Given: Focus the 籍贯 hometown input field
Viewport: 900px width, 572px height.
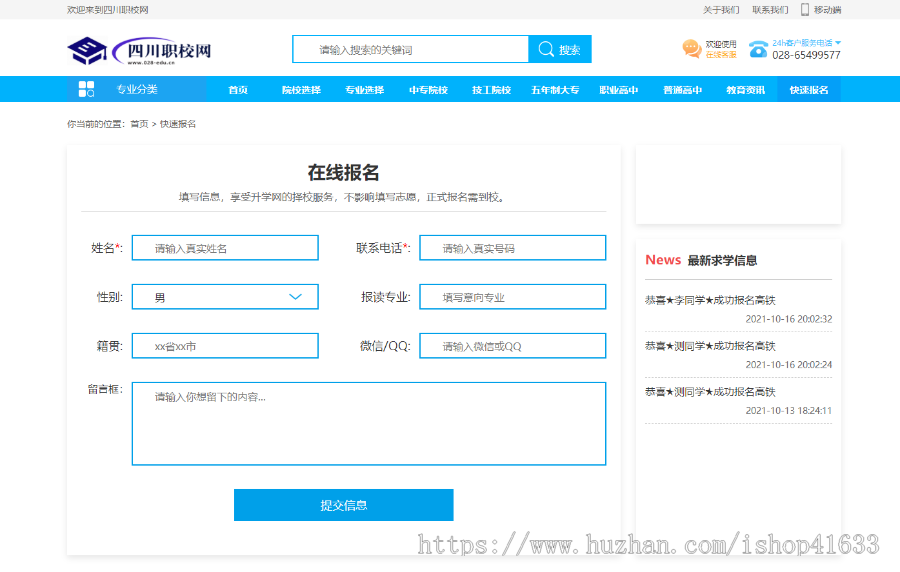Looking at the screenshot, I should click(225, 346).
